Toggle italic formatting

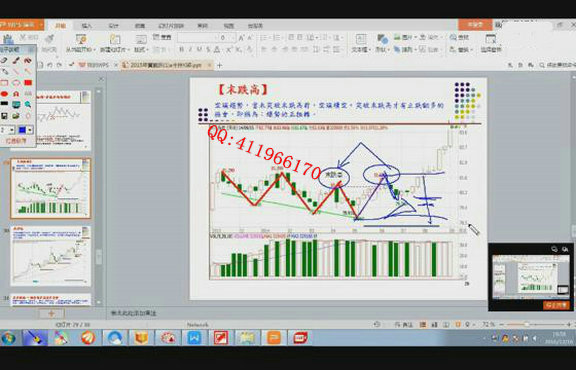pyautogui.click(x=190, y=49)
